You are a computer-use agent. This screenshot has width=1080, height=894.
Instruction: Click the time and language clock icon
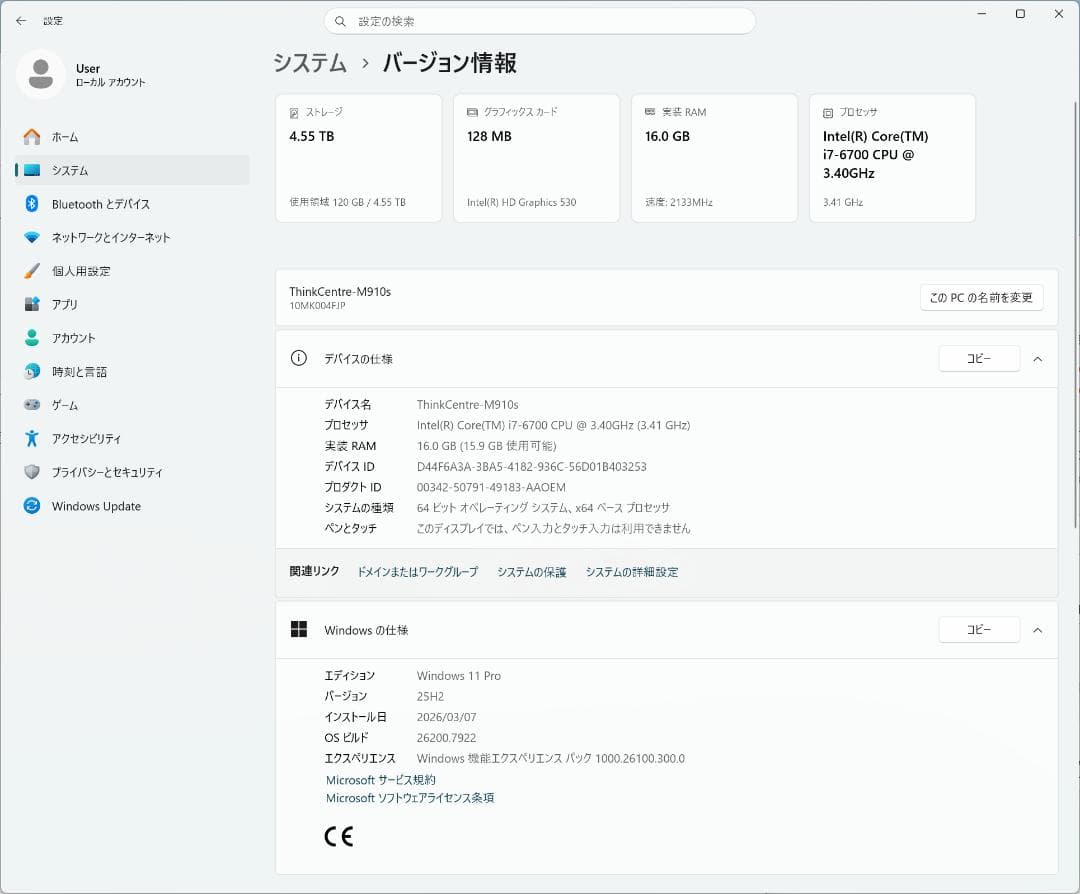click(x=32, y=371)
